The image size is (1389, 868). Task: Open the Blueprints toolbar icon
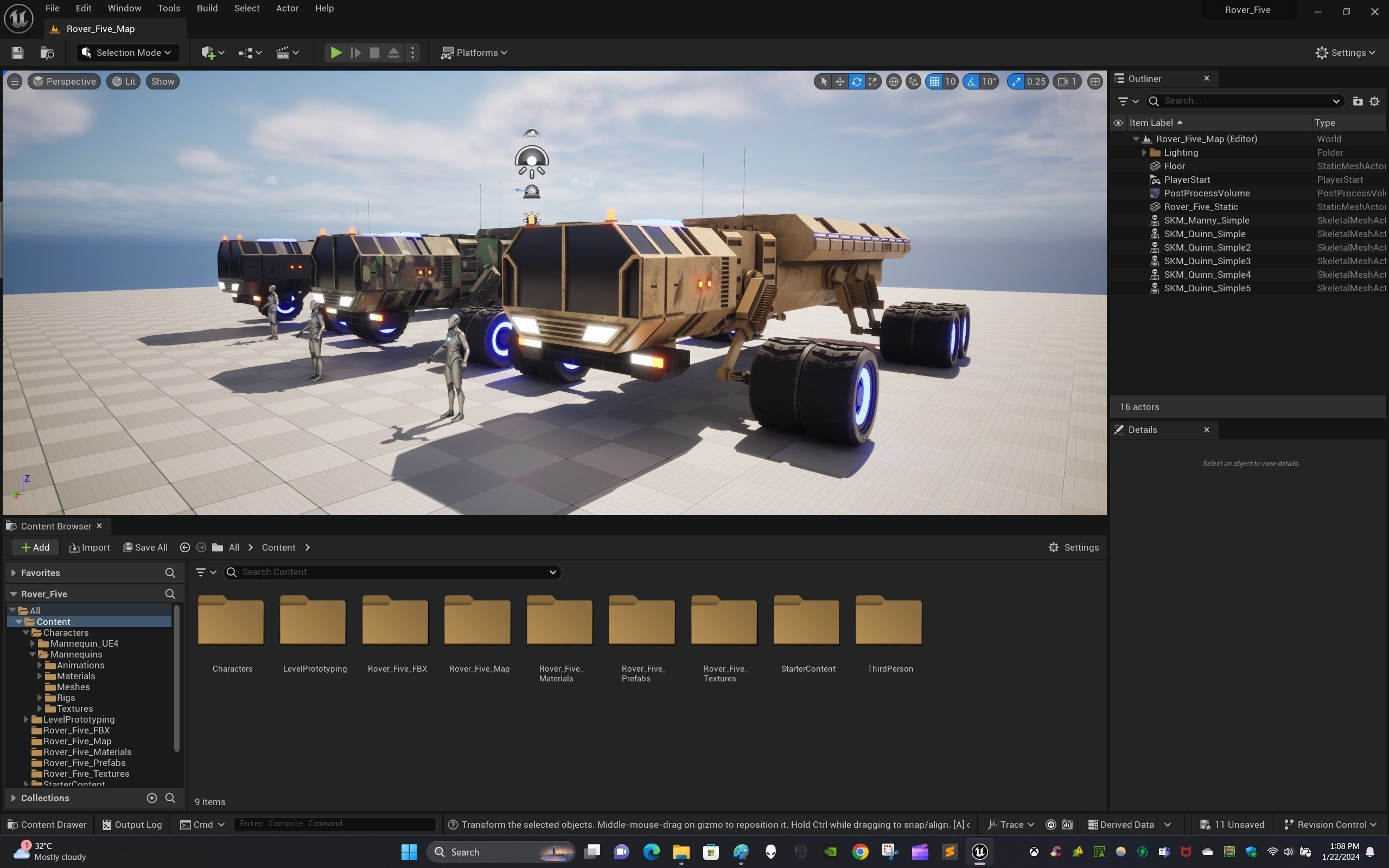pyautogui.click(x=250, y=53)
